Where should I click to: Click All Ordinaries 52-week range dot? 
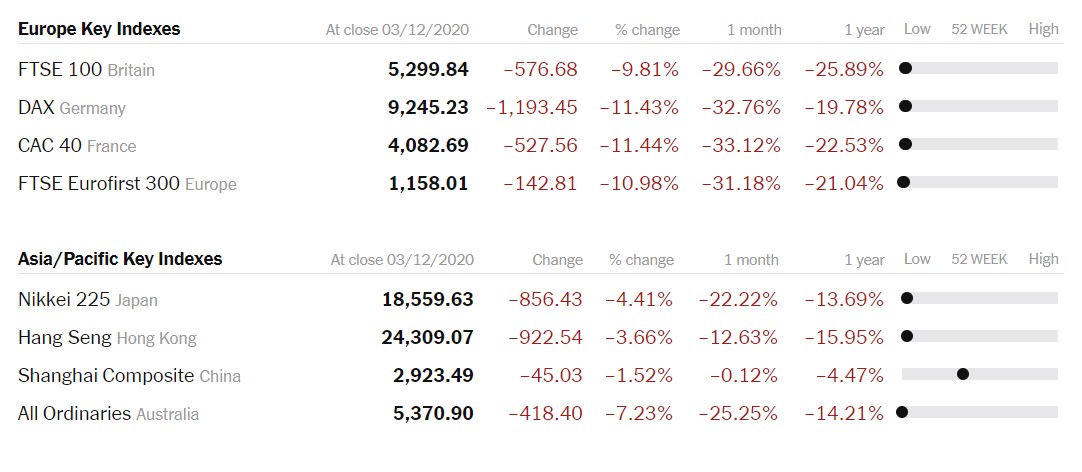pyautogui.click(x=901, y=412)
